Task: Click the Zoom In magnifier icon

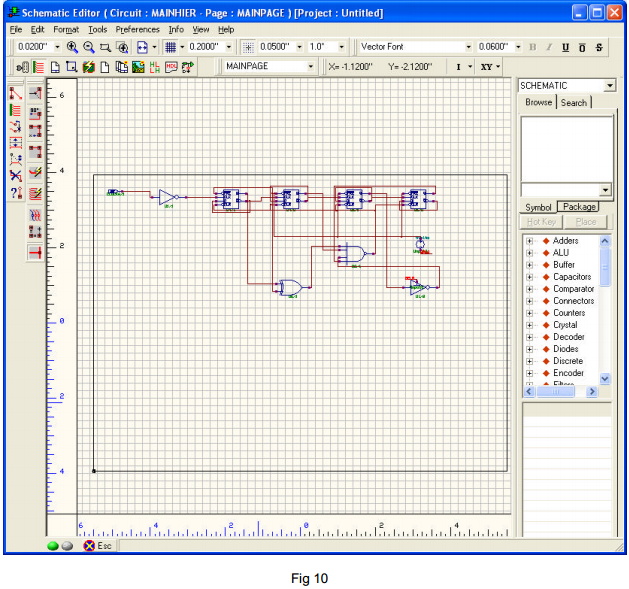Action: (72, 47)
